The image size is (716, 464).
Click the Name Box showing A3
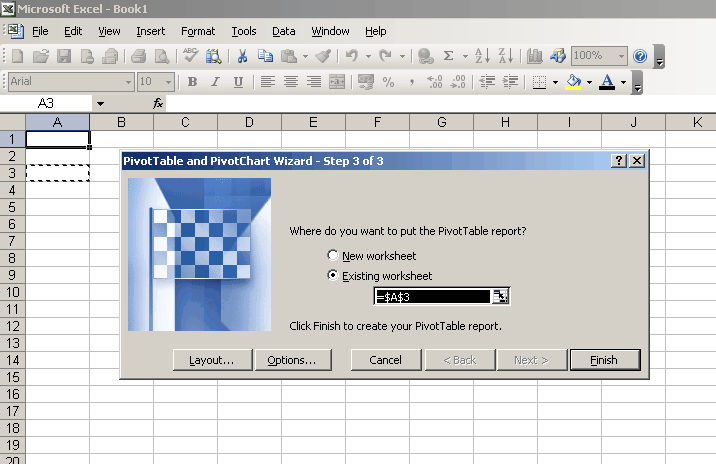click(x=46, y=104)
